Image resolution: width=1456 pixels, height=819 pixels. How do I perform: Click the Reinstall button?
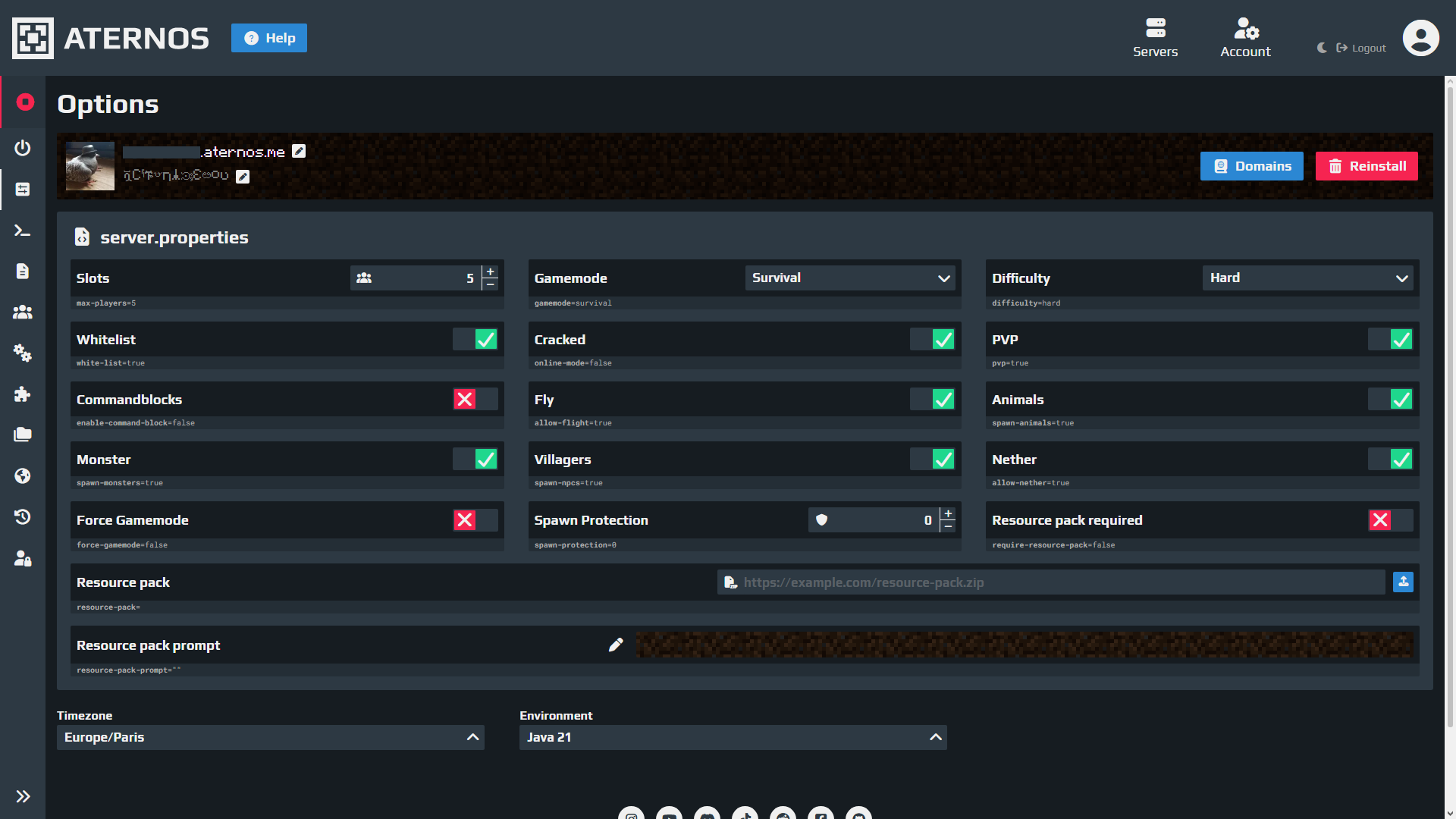pos(1367,166)
